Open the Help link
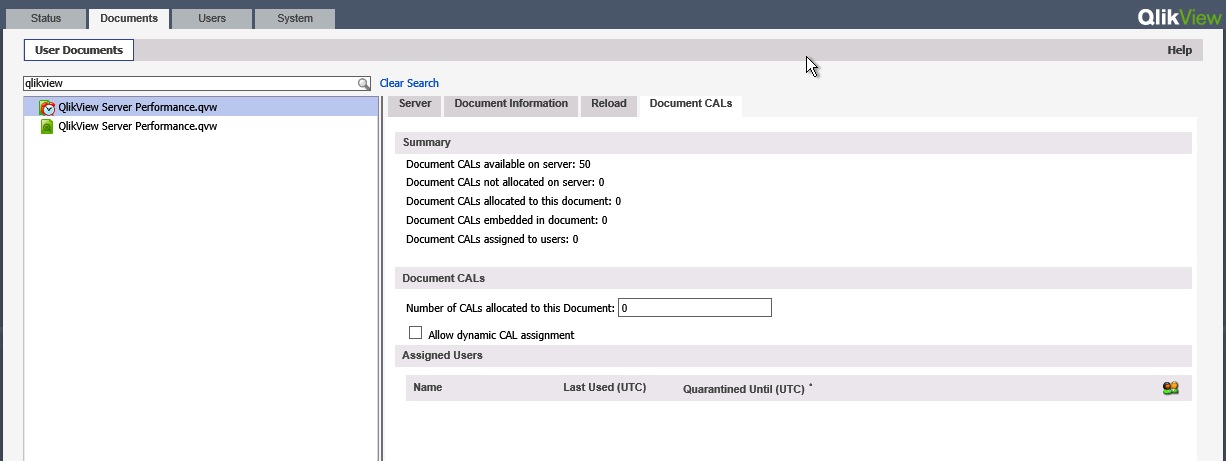Image resolution: width=1226 pixels, height=461 pixels. coord(1179,50)
